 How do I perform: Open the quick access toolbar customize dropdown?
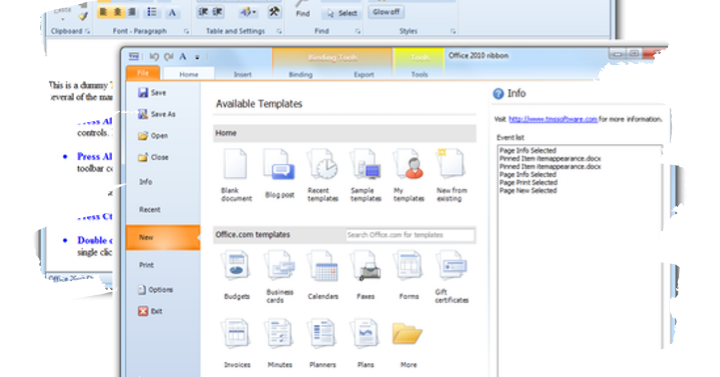(x=197, y=57)
